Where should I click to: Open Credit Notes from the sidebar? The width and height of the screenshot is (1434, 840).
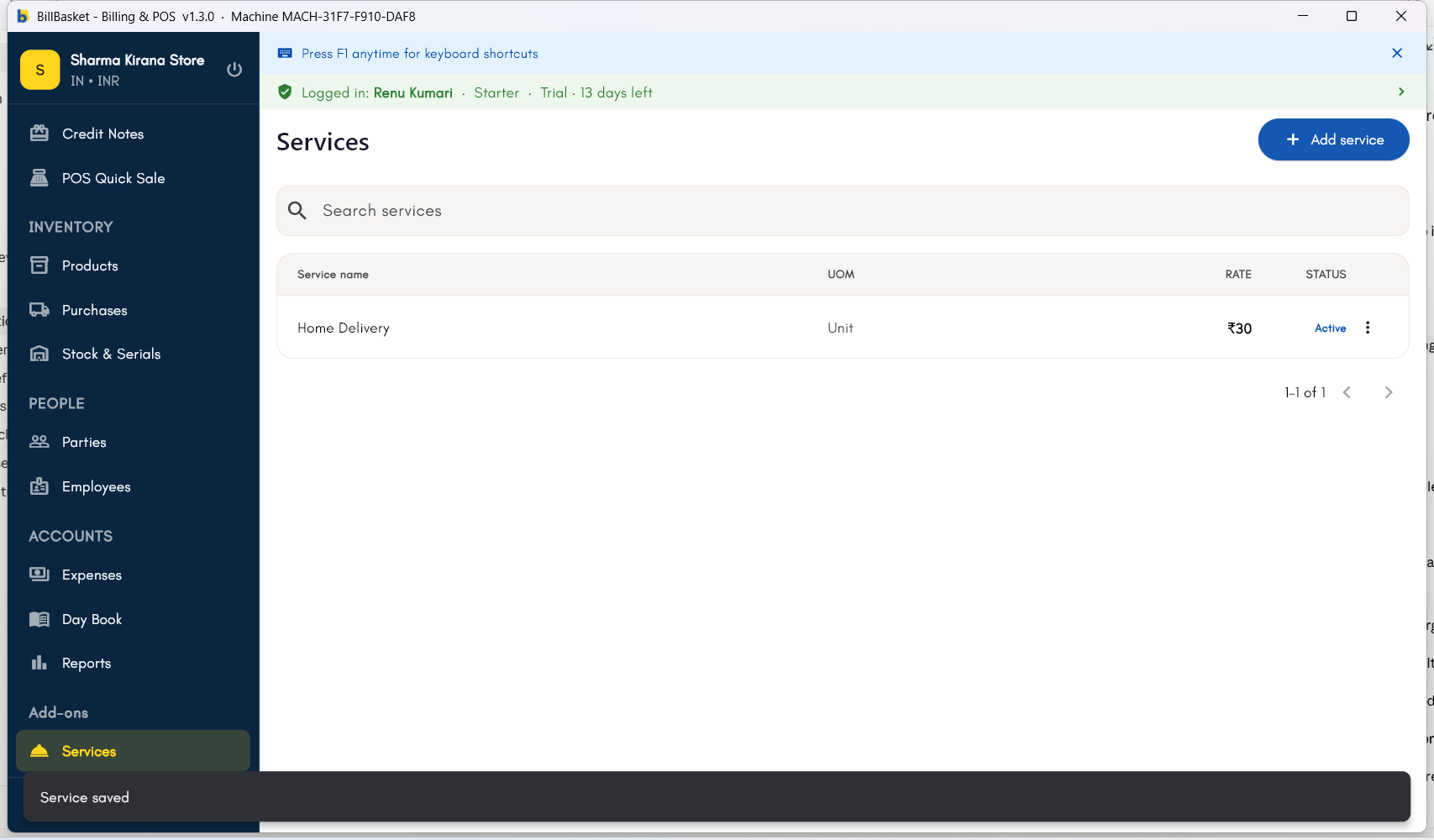pyautogui.click(x=133, y=134)
